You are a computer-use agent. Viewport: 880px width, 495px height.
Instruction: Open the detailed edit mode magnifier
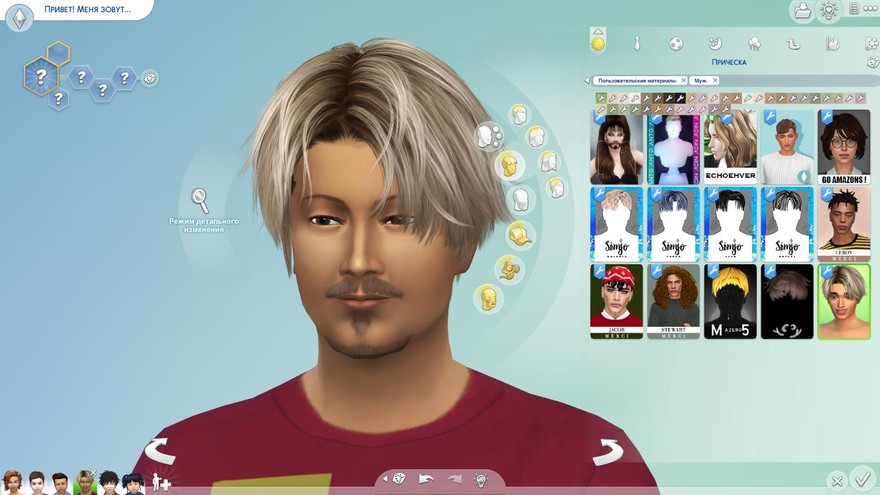[200, 198]
